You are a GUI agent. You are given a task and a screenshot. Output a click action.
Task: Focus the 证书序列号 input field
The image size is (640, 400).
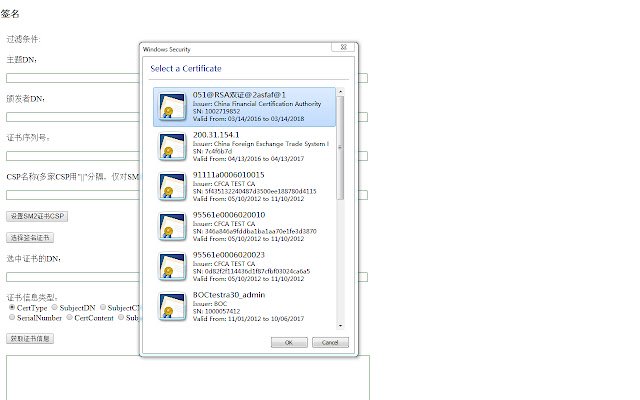click(x=187, y=156)
